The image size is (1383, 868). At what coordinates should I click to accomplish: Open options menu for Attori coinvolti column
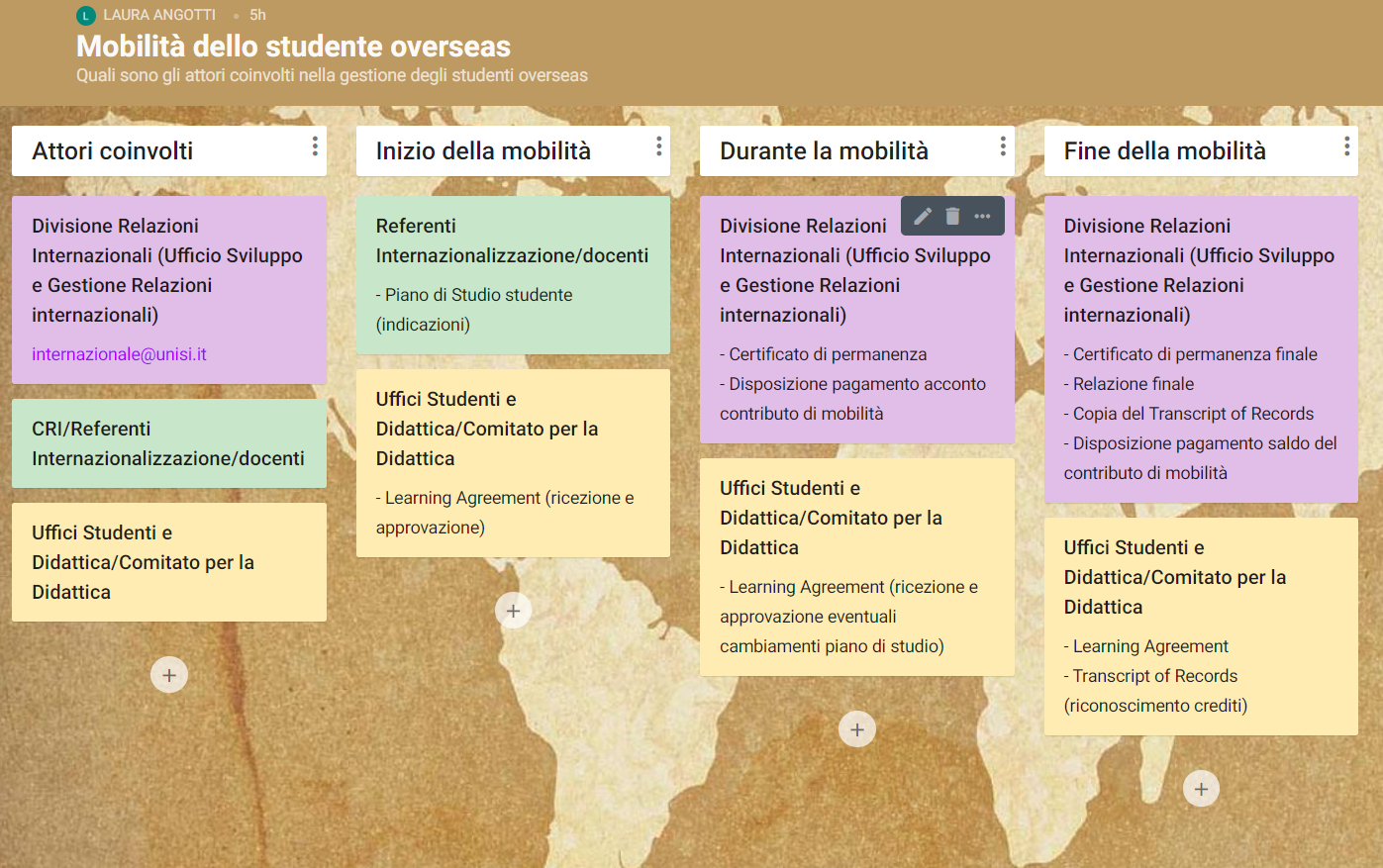click(x=315, y=146)
